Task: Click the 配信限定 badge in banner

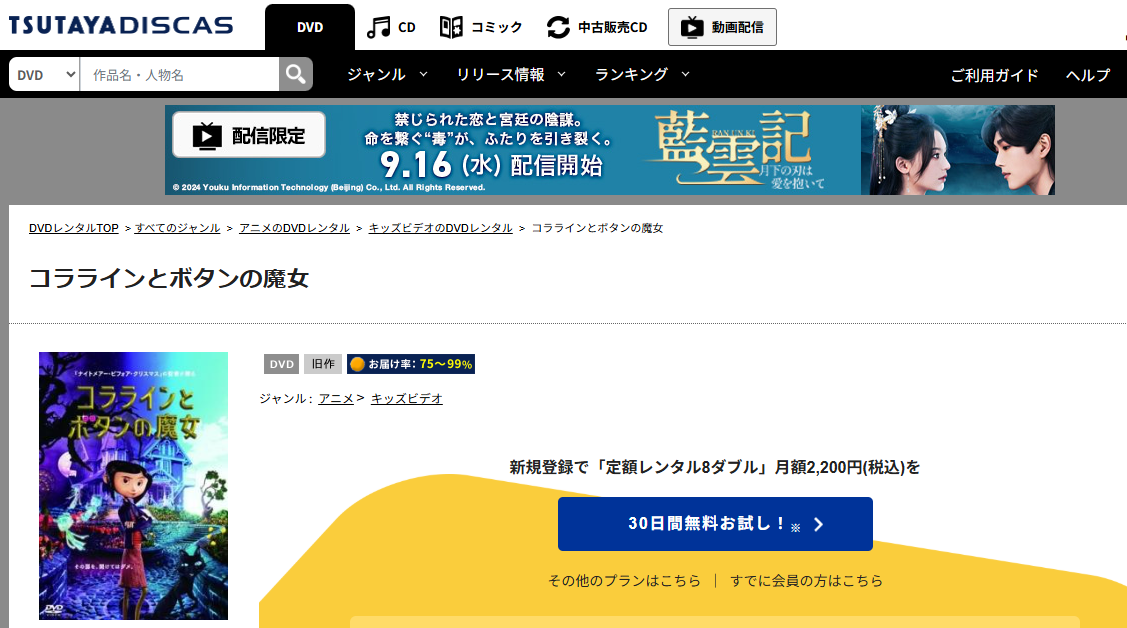Action: (x=249, y=134)
